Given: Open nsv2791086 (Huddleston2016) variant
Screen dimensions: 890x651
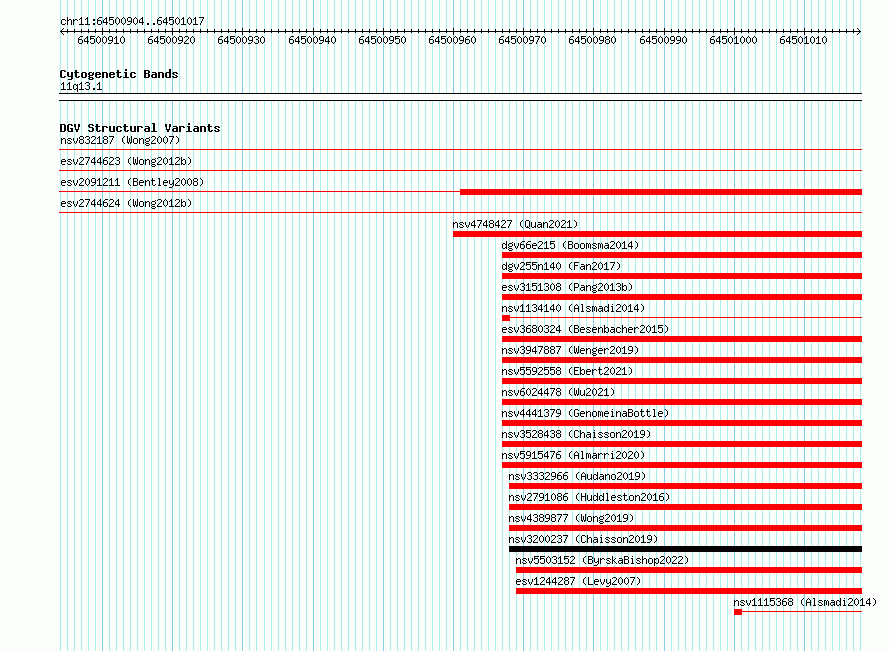Looking at the screenshot, I should point(590,497).
